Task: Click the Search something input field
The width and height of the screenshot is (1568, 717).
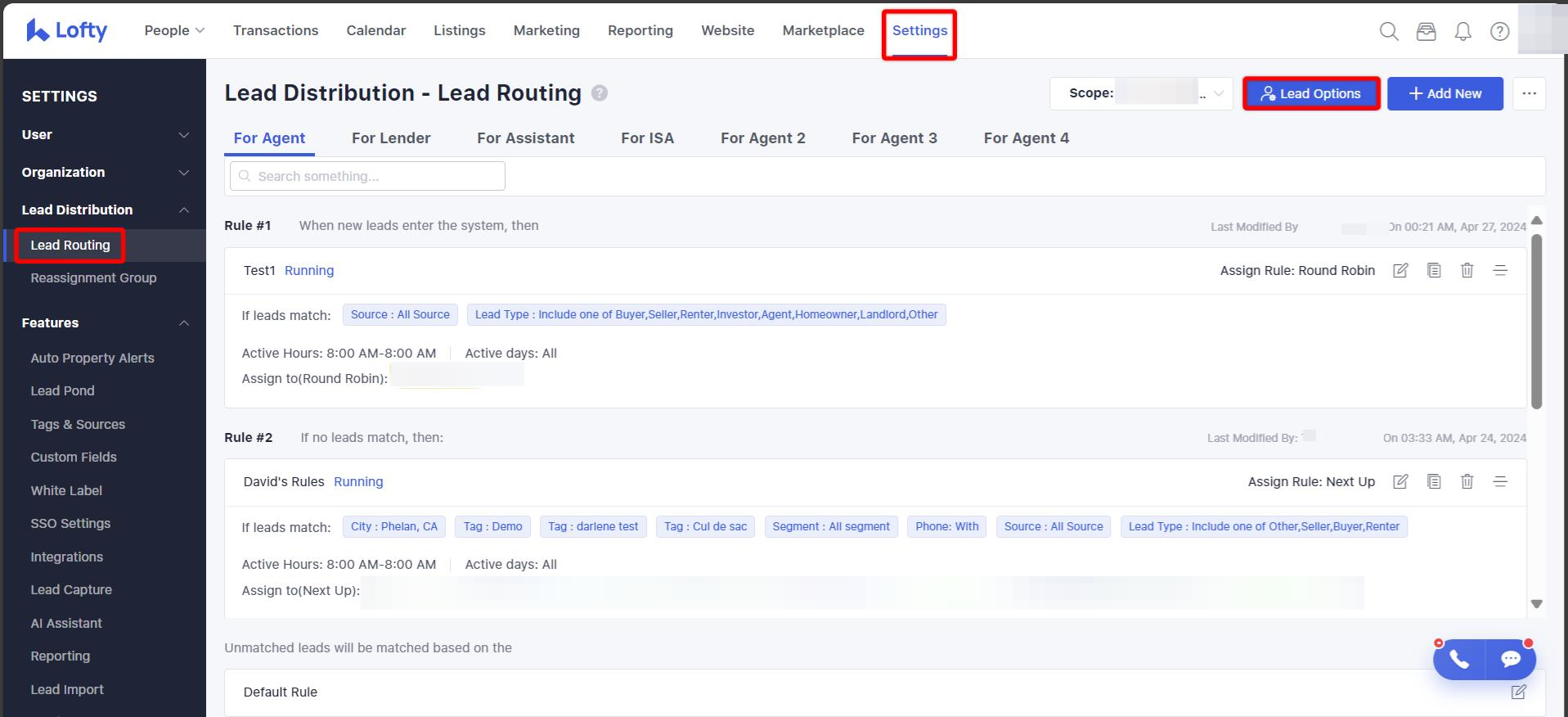Action: (x=367, y=176)
